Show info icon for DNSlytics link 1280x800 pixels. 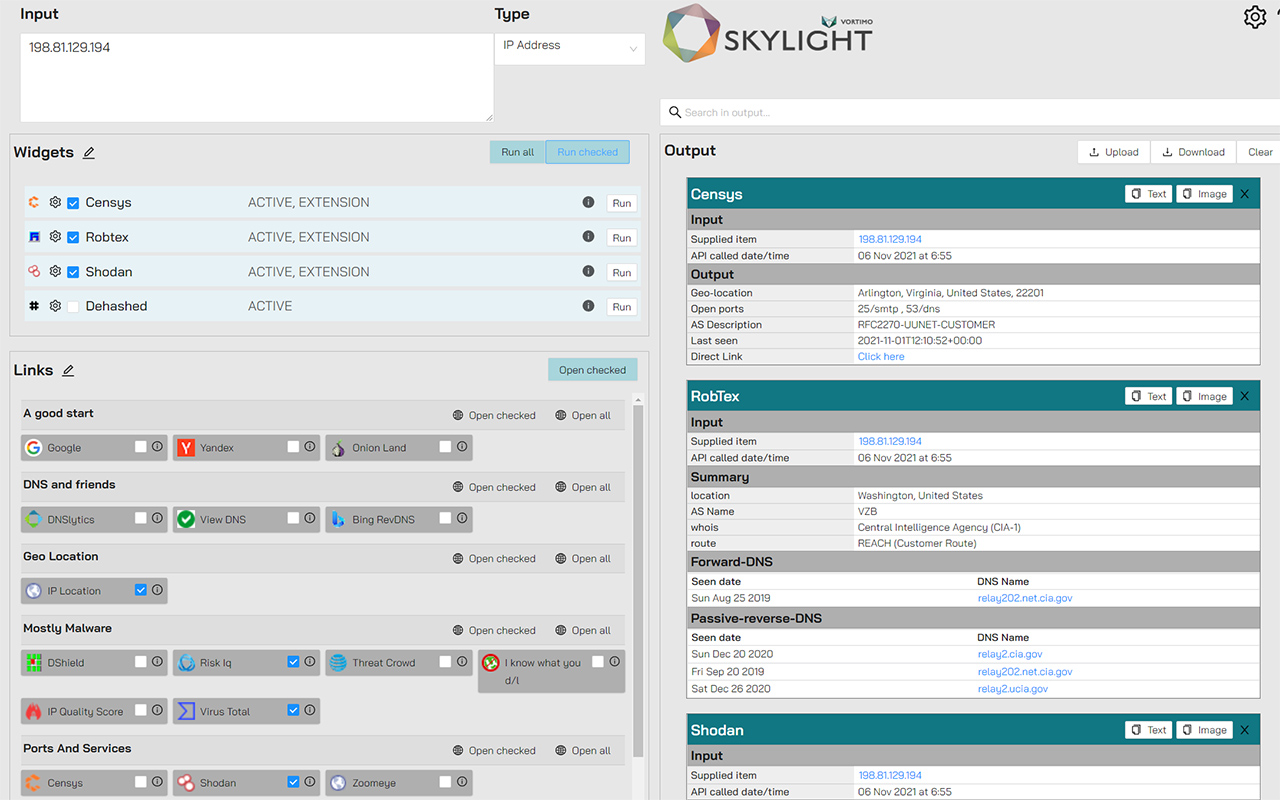[157, 518]
